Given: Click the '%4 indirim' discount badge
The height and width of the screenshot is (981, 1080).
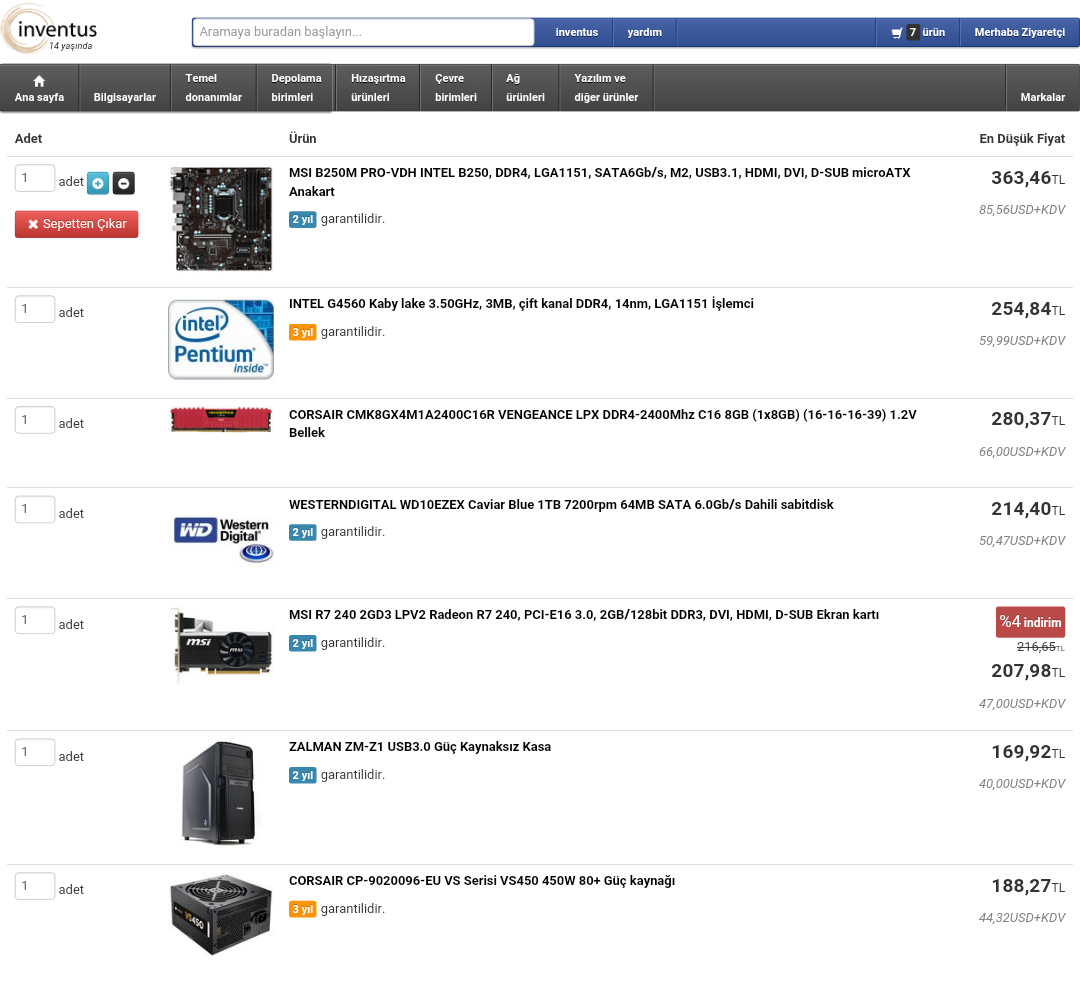Looking at the screenshot, I should point(1030,622).
